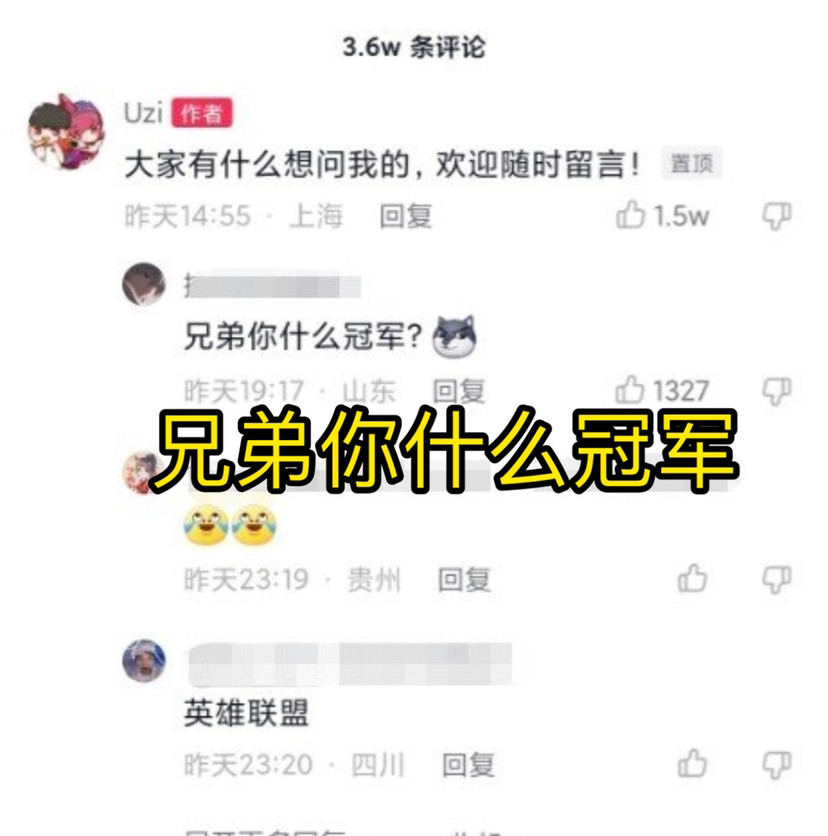This screenshot has width=828, height=836.
Task: Open the Uzi username link
Action: (x=143, y=112)
